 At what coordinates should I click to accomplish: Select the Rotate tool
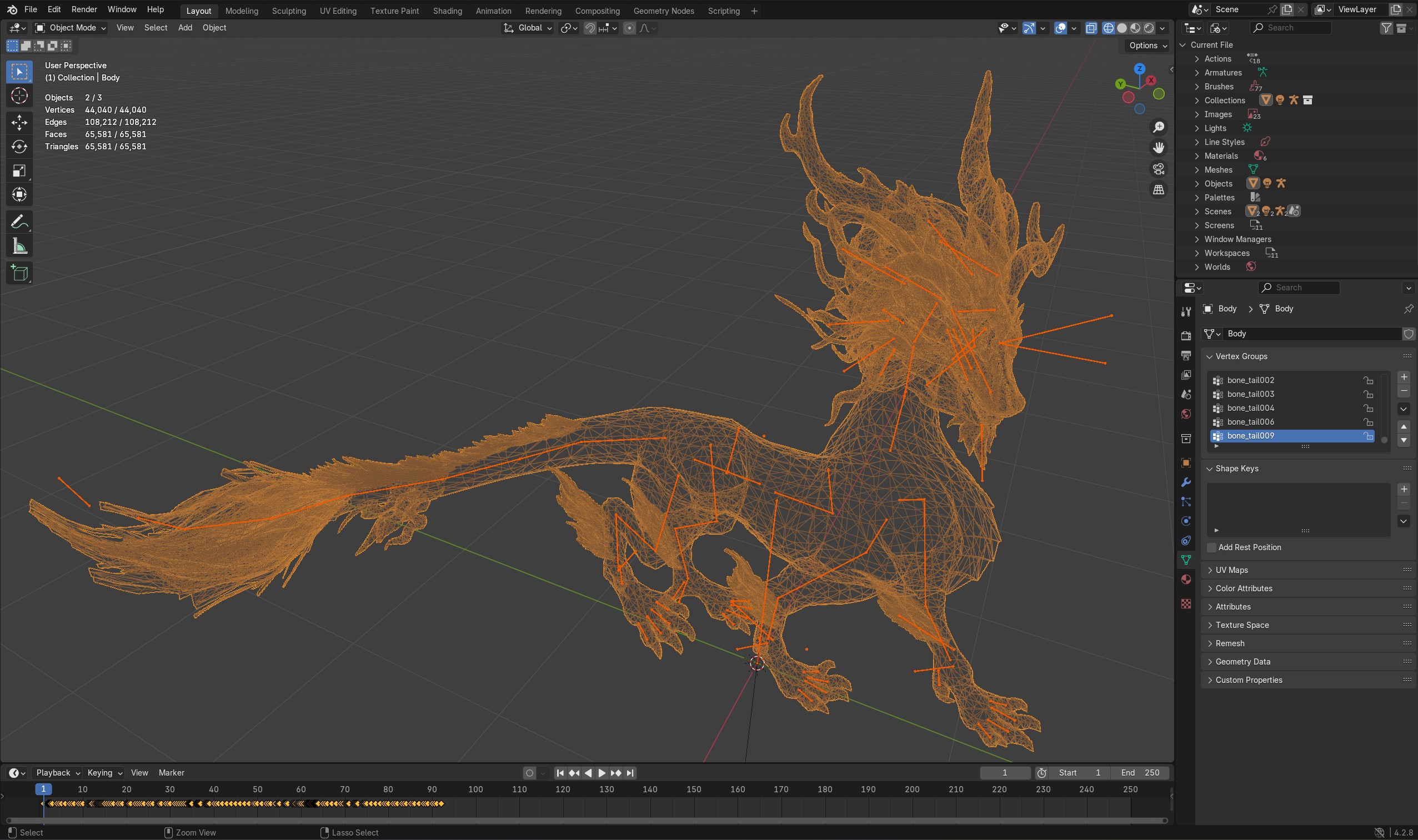pos(19,147)
